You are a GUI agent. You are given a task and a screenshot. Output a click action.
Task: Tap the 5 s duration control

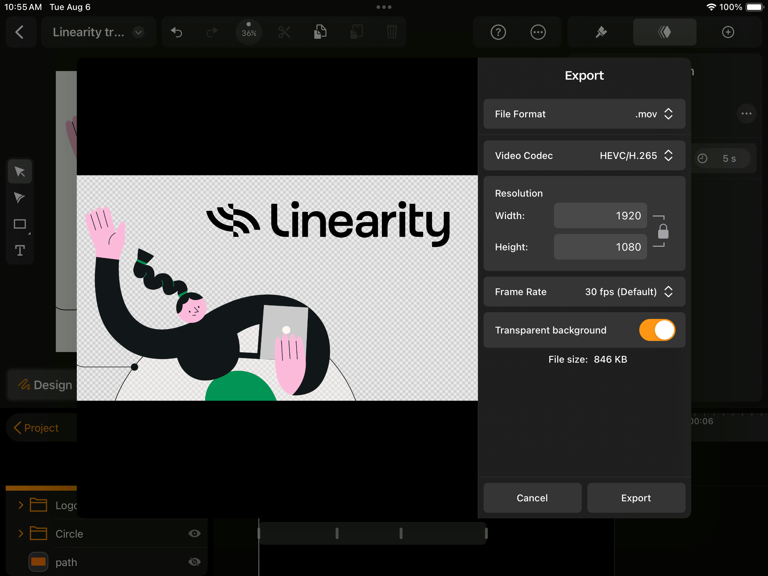[721, 158]
